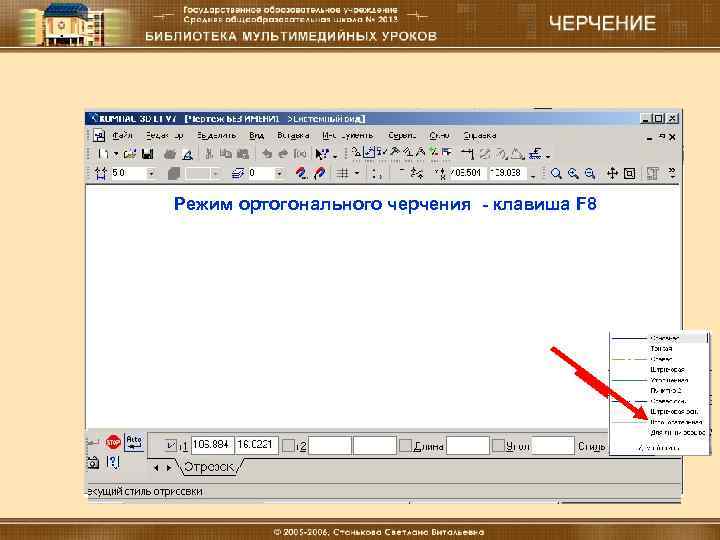This screenshot has height=540, width=720.
Task: Open the Выделить menu
Action: tap(216, 136)
